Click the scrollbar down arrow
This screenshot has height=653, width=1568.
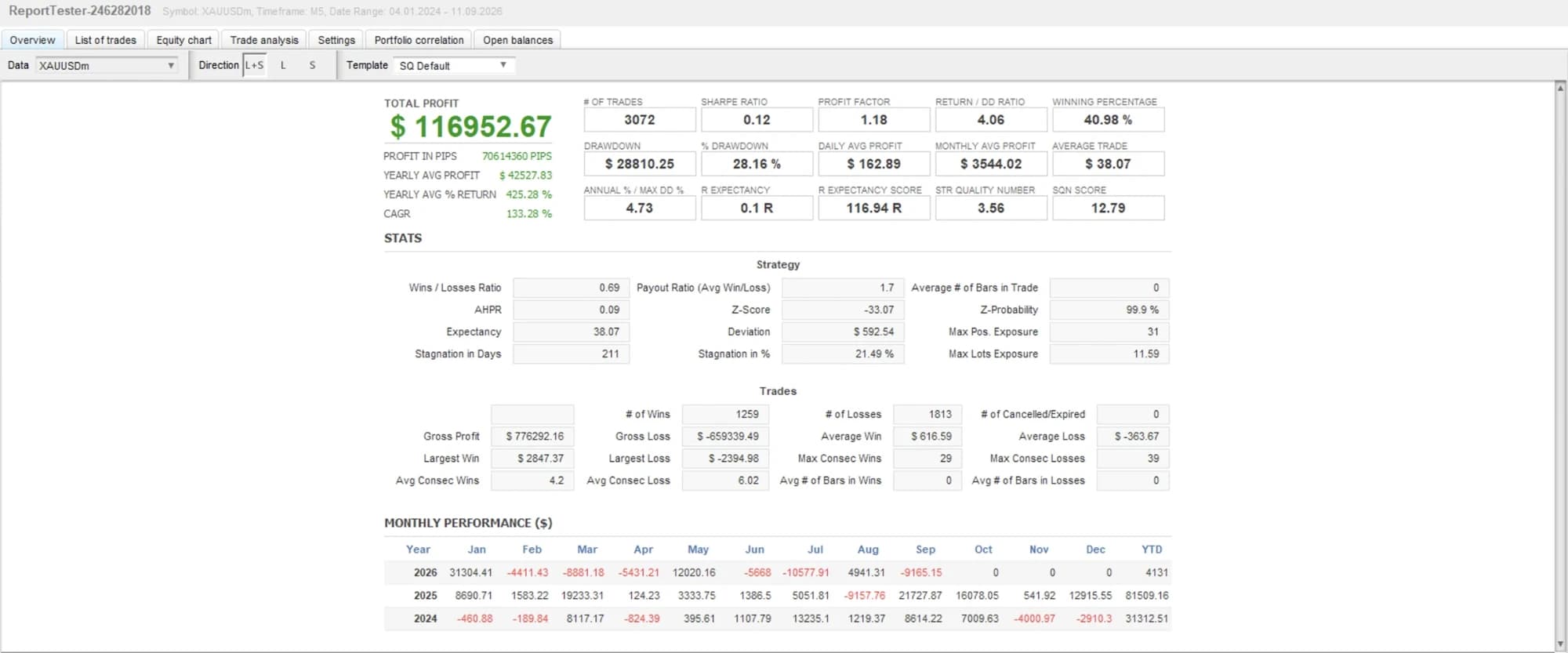tap(1561, 644)
